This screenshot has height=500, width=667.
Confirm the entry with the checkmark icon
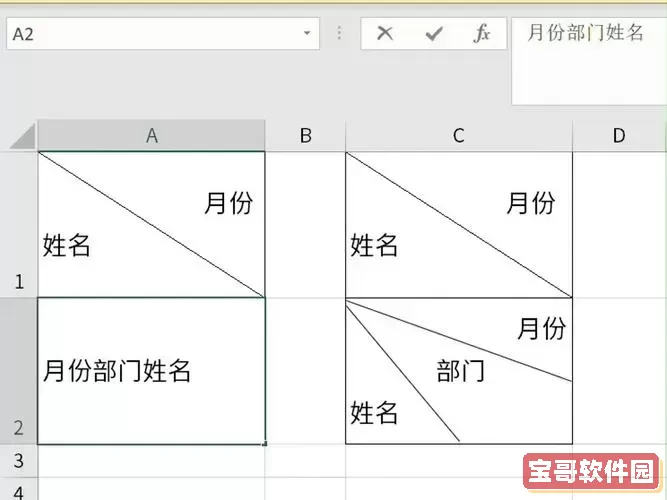[434, 34]
